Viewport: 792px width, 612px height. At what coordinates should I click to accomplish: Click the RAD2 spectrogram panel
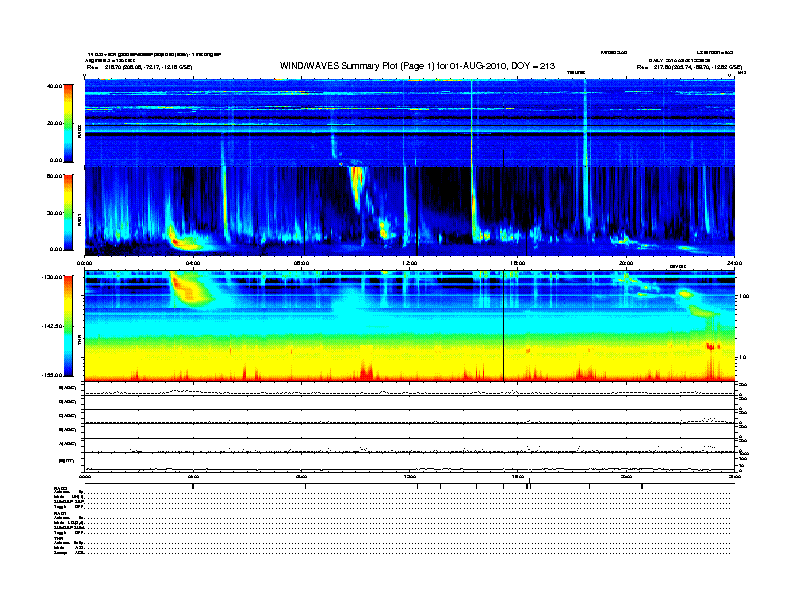tap(410, 123)
